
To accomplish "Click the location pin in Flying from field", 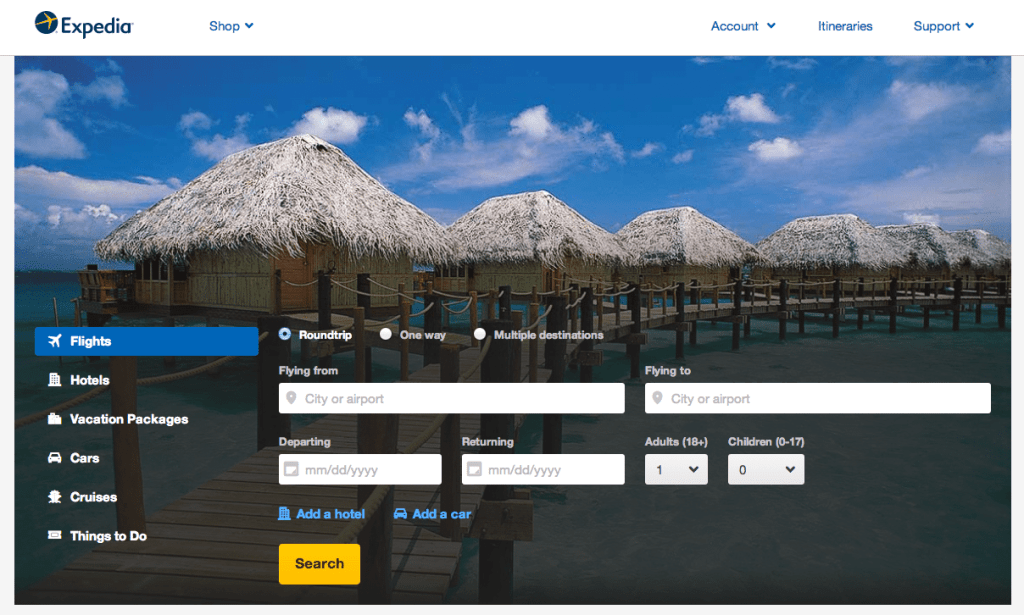I will pyautogui.click(x=291, y=398).
